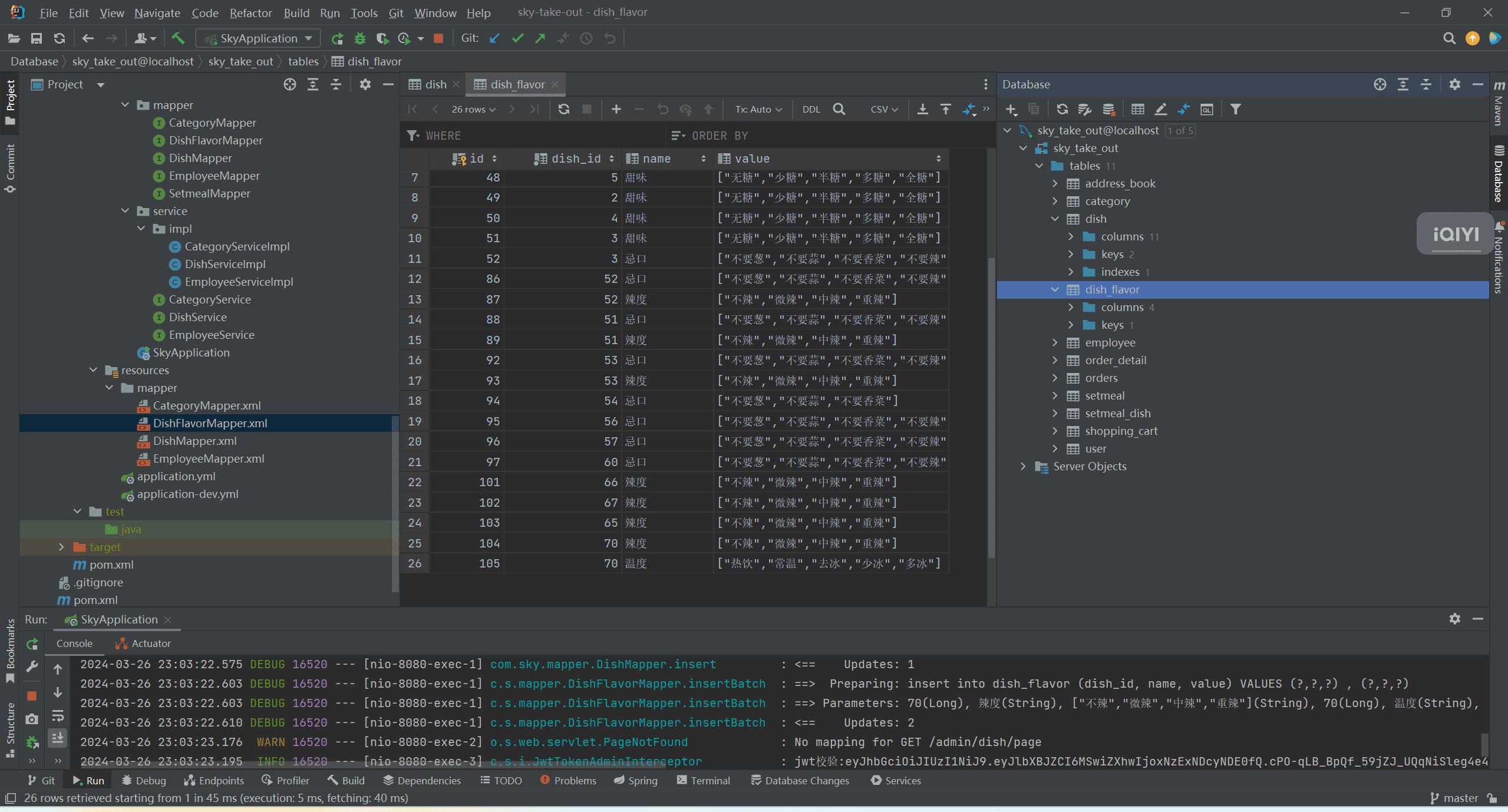The image size is (1508, 812).
Task: Click the tables breadcrumb
Action: [x=303, y=61]
